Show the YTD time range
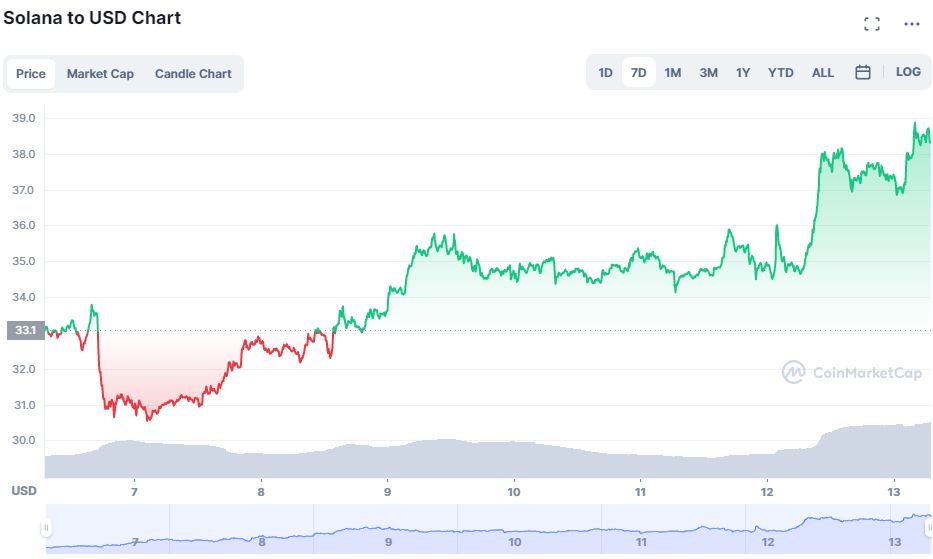This screenshot has height=559, width=933. point(780,73)
